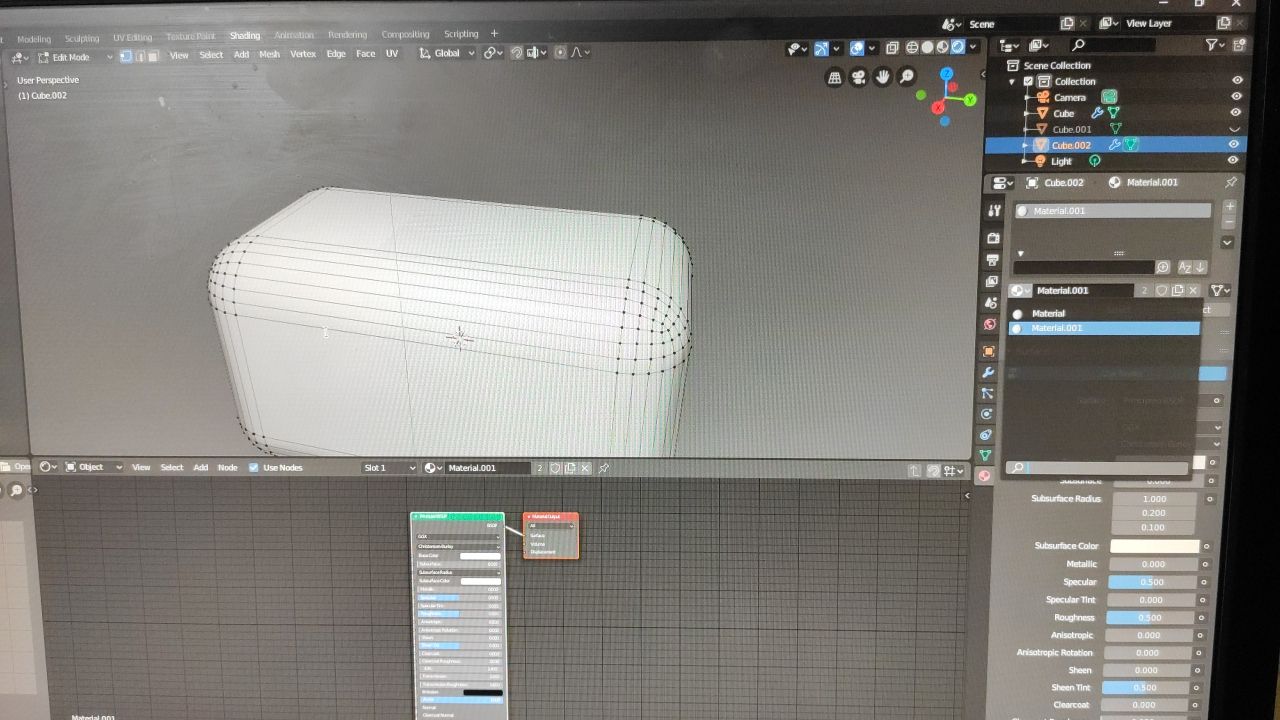The image size is (1280, 720).
Task: Open the Edit Mode dropdown
Action: pos(77,57)
